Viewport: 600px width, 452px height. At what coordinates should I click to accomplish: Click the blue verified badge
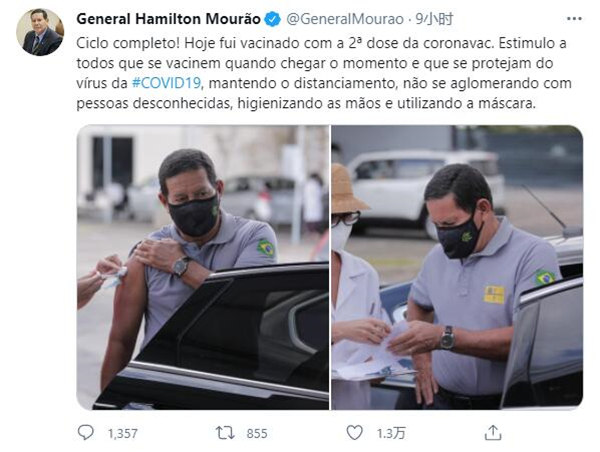(x=273, y=19)
